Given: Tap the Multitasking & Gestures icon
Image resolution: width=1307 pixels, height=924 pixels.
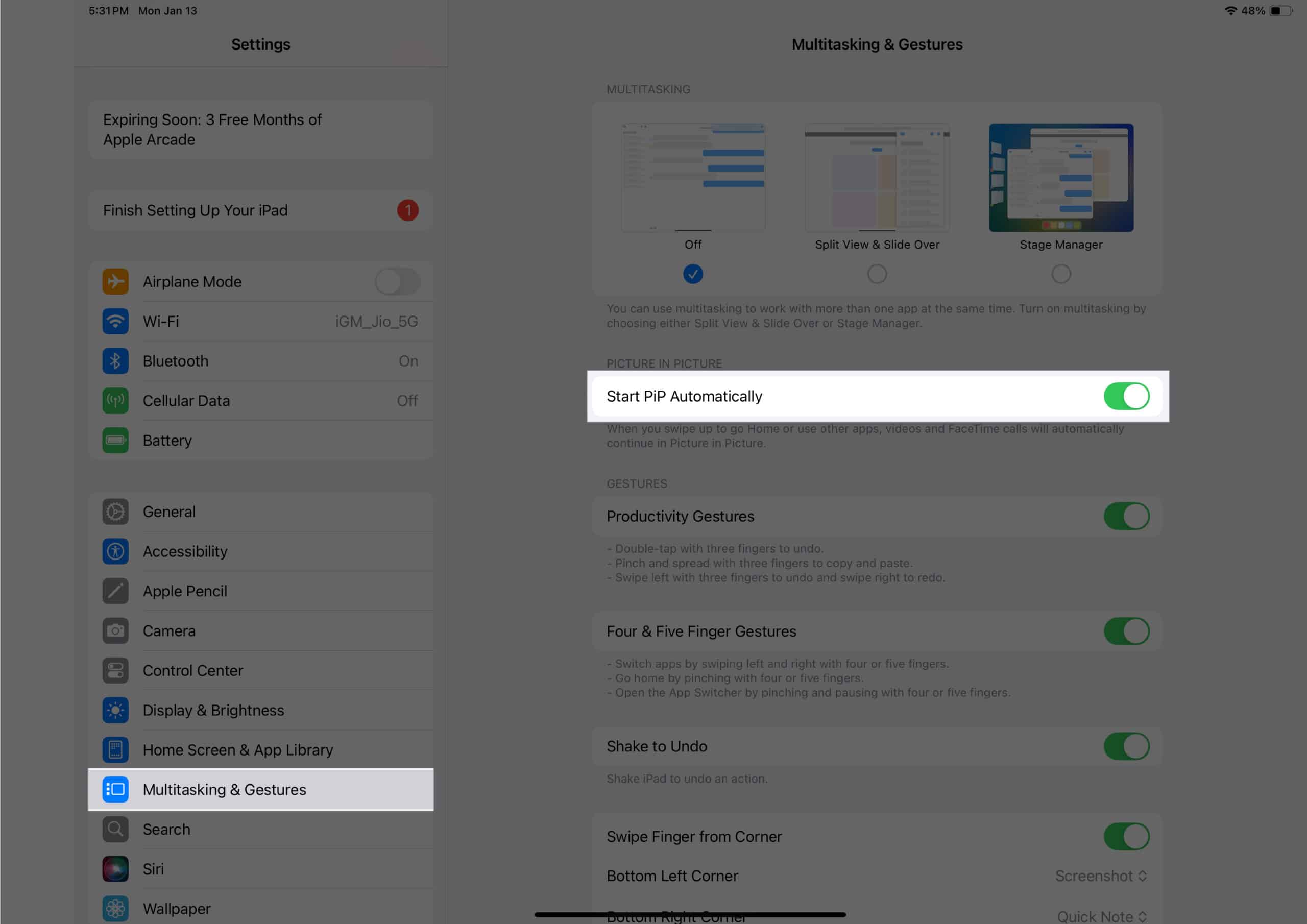Looking at the screenshot, I should 115,789.
